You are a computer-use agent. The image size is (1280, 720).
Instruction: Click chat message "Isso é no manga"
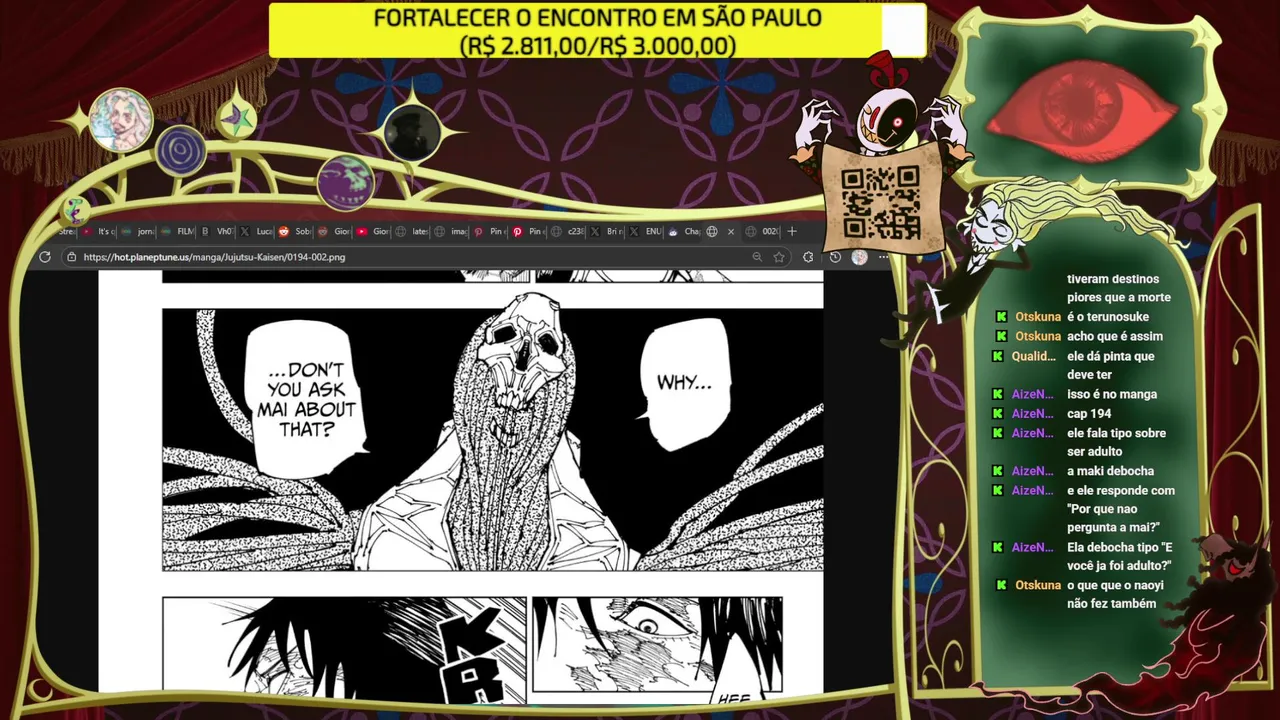pos(1112,394)
